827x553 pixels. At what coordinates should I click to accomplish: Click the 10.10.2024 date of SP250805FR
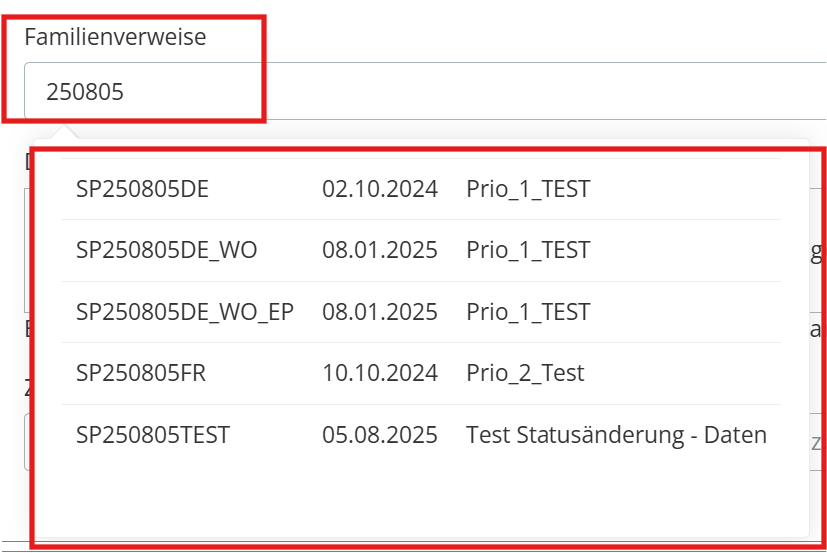[380, 373]
